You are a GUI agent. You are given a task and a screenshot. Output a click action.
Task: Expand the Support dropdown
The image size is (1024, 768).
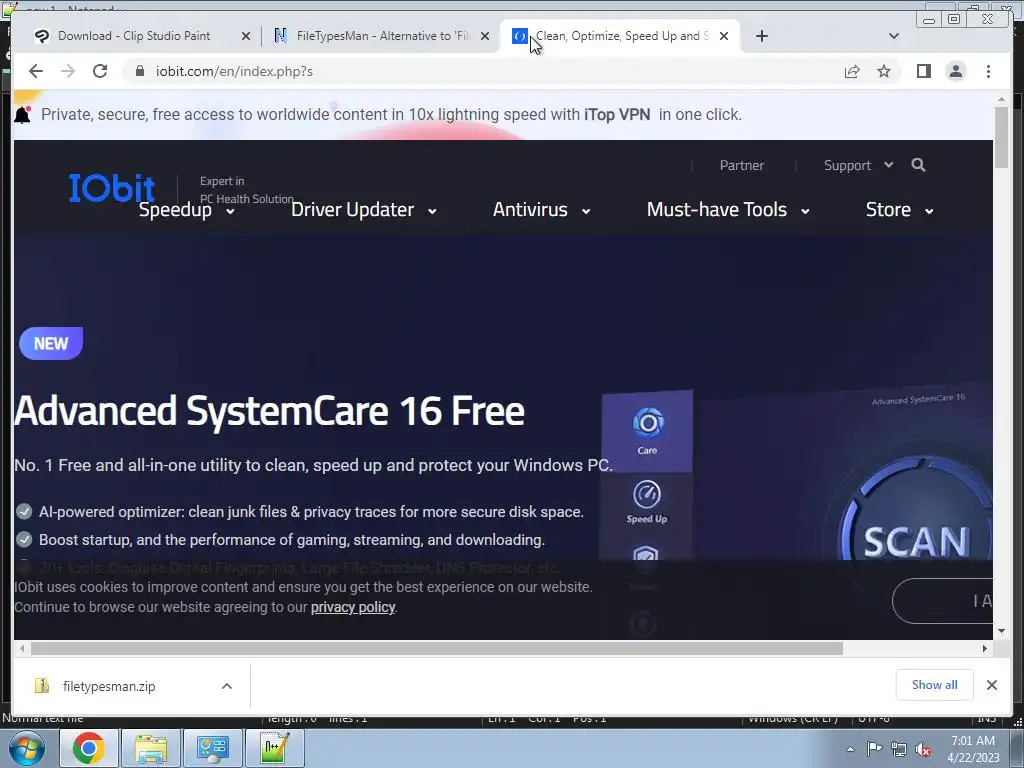point(857,165)
